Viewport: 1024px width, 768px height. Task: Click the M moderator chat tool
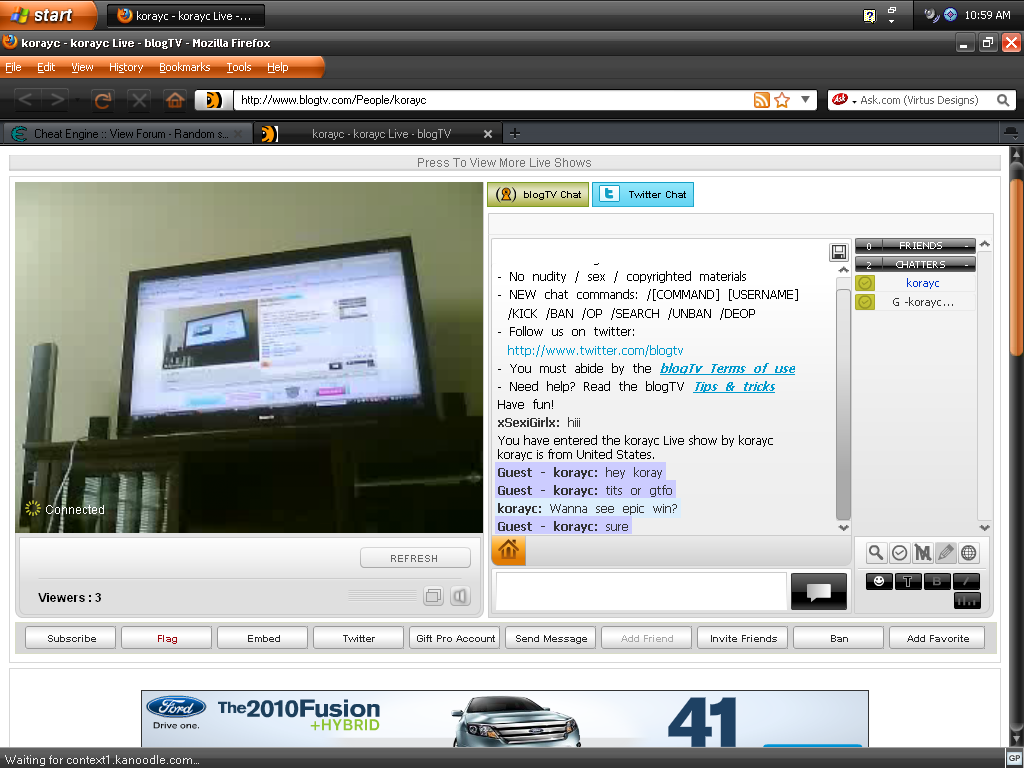922,553
